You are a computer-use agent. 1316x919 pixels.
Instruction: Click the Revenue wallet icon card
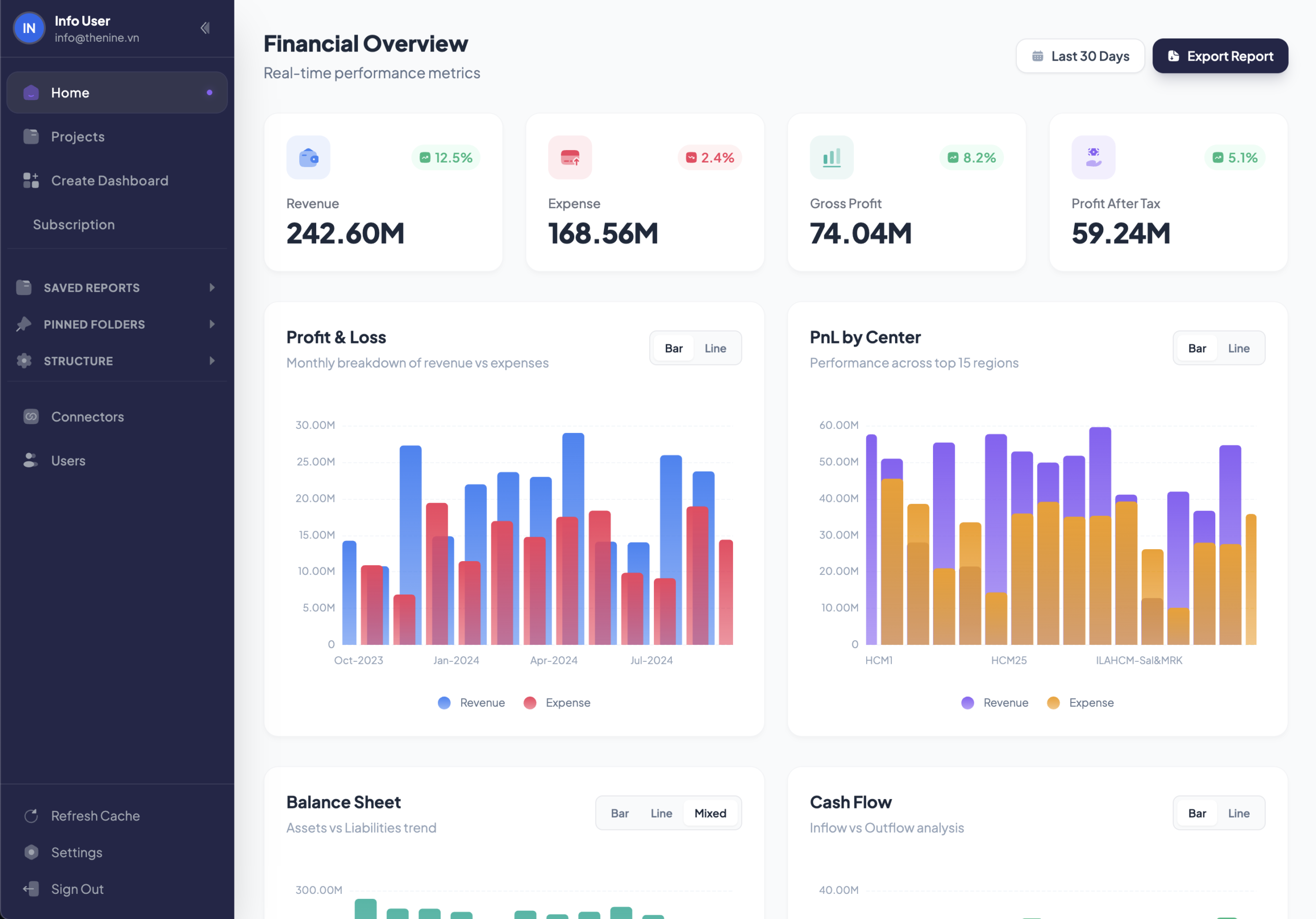click(308, 157)
